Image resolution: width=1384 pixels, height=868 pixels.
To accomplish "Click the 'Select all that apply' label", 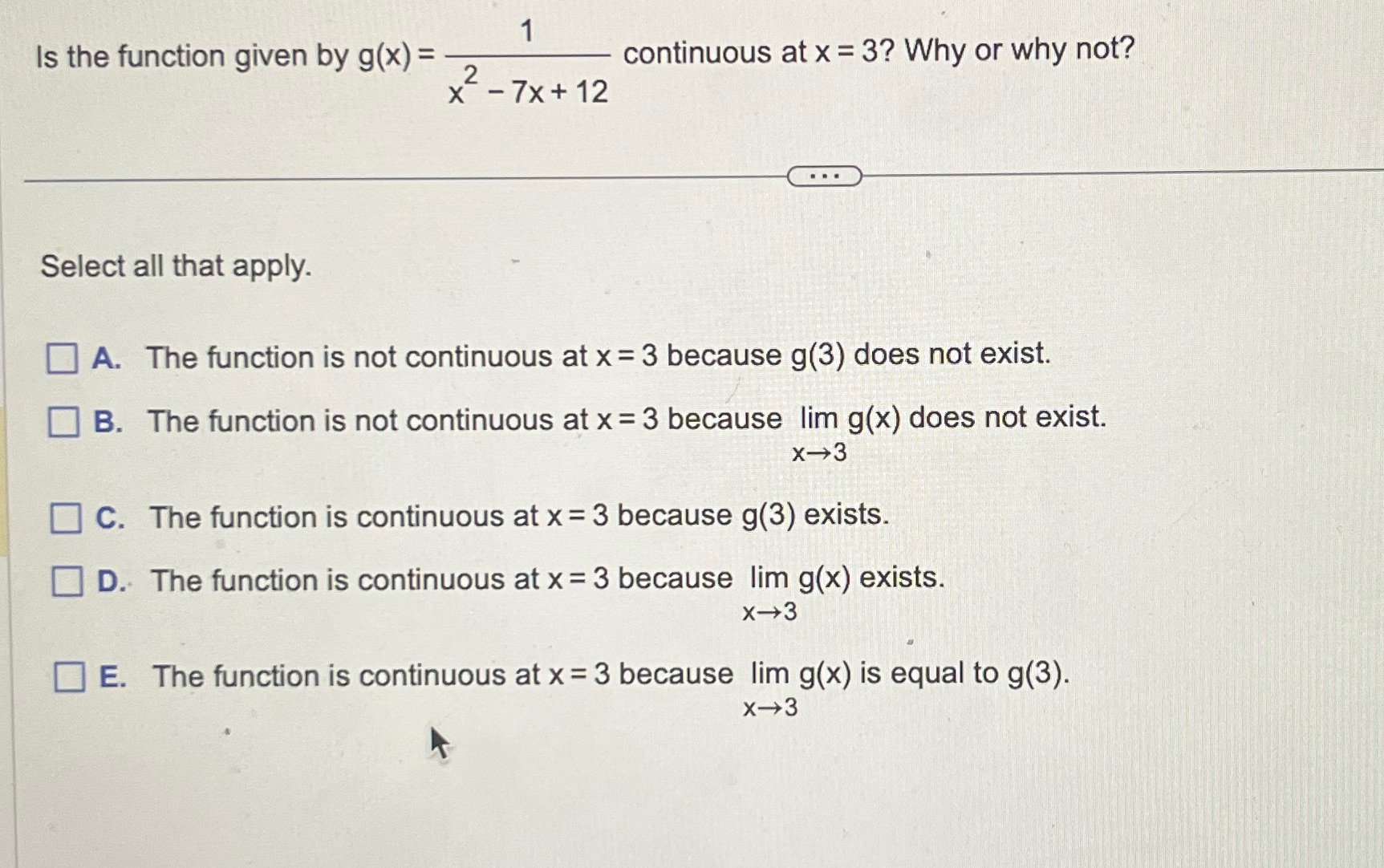I will tap(175, 267).
